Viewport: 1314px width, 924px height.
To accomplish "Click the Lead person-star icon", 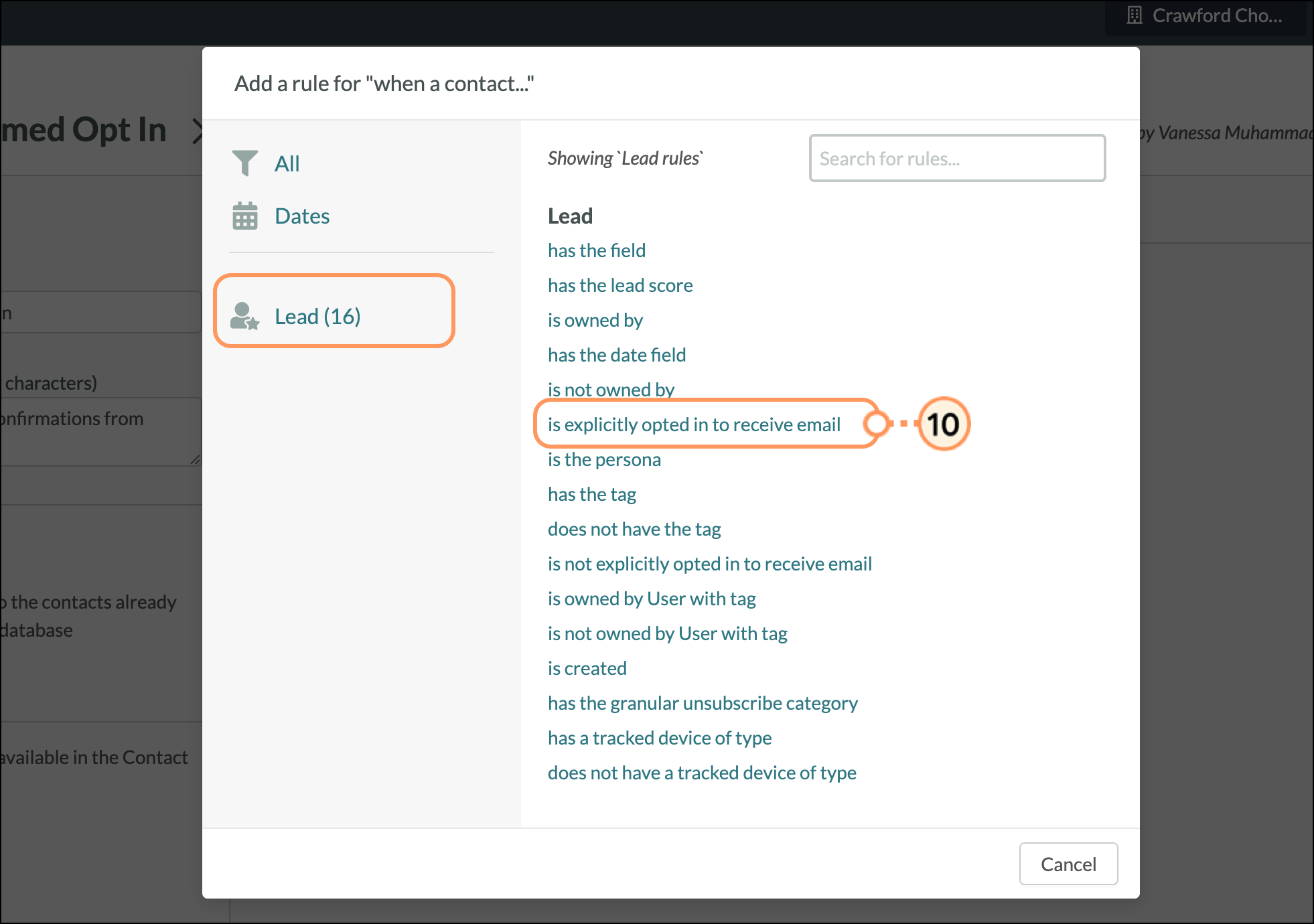I will (x=244, y=316).
